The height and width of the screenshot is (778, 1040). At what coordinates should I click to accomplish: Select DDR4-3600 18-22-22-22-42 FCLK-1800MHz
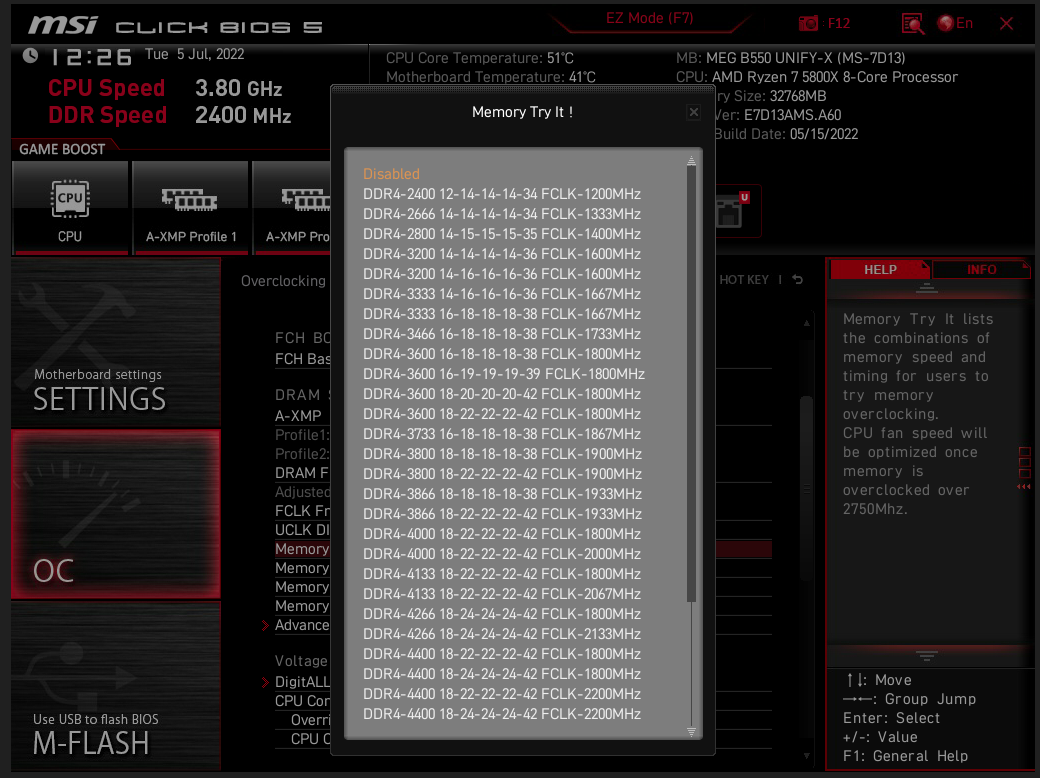pos(502,414)
